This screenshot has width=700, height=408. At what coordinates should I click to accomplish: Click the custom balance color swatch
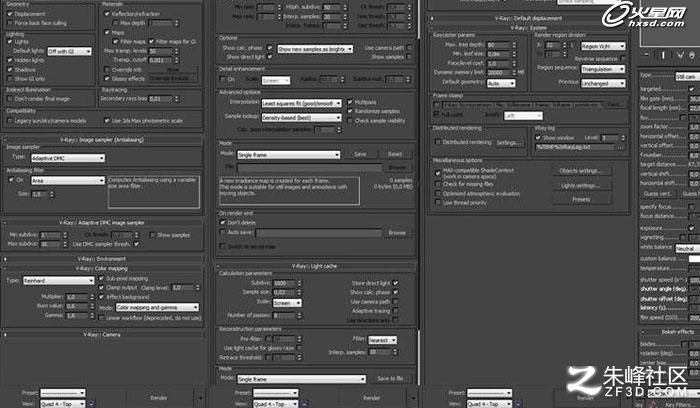pyautogui.click(x=694, y=258)
